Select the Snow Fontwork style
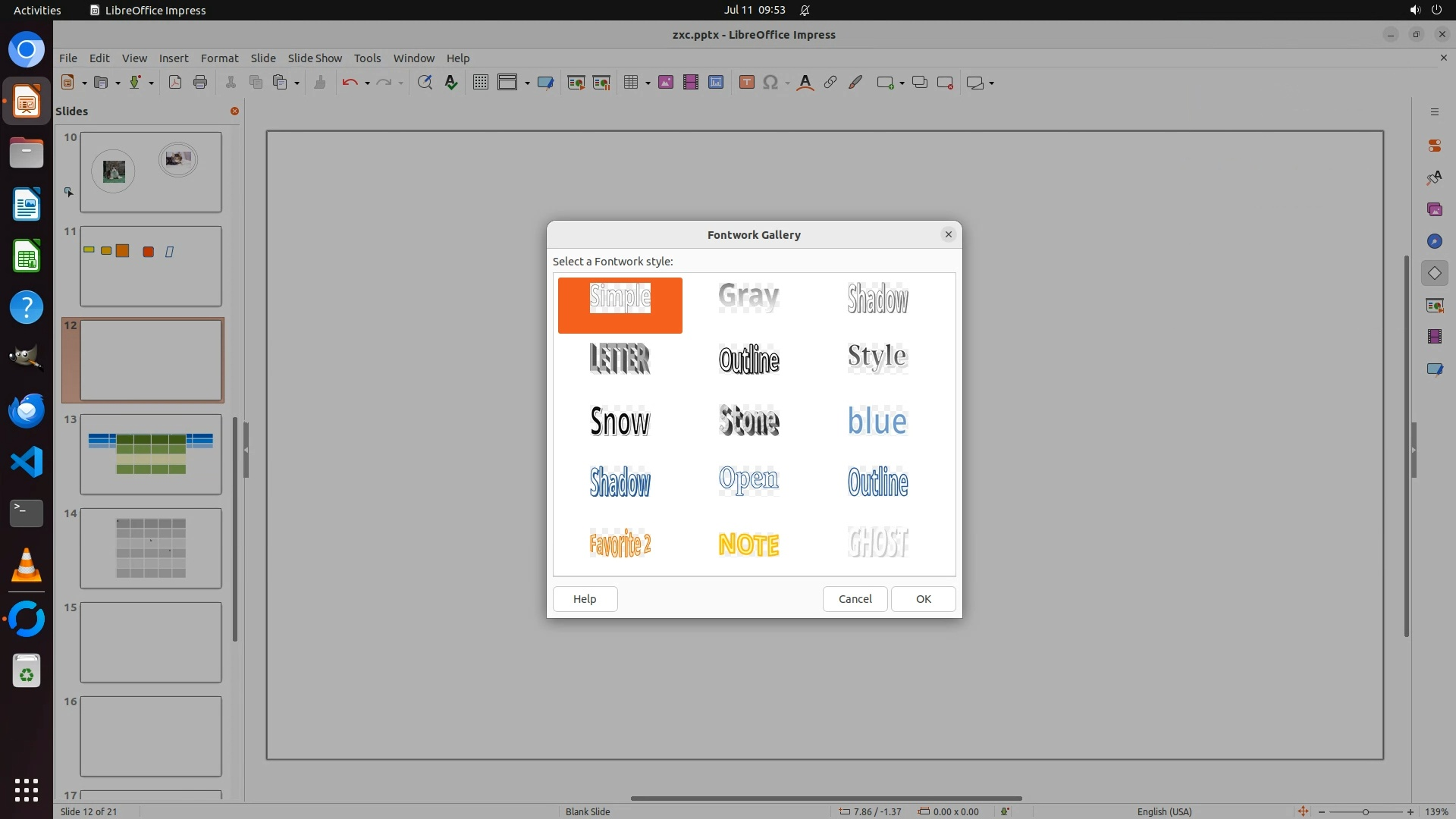 tap(620, 421)
